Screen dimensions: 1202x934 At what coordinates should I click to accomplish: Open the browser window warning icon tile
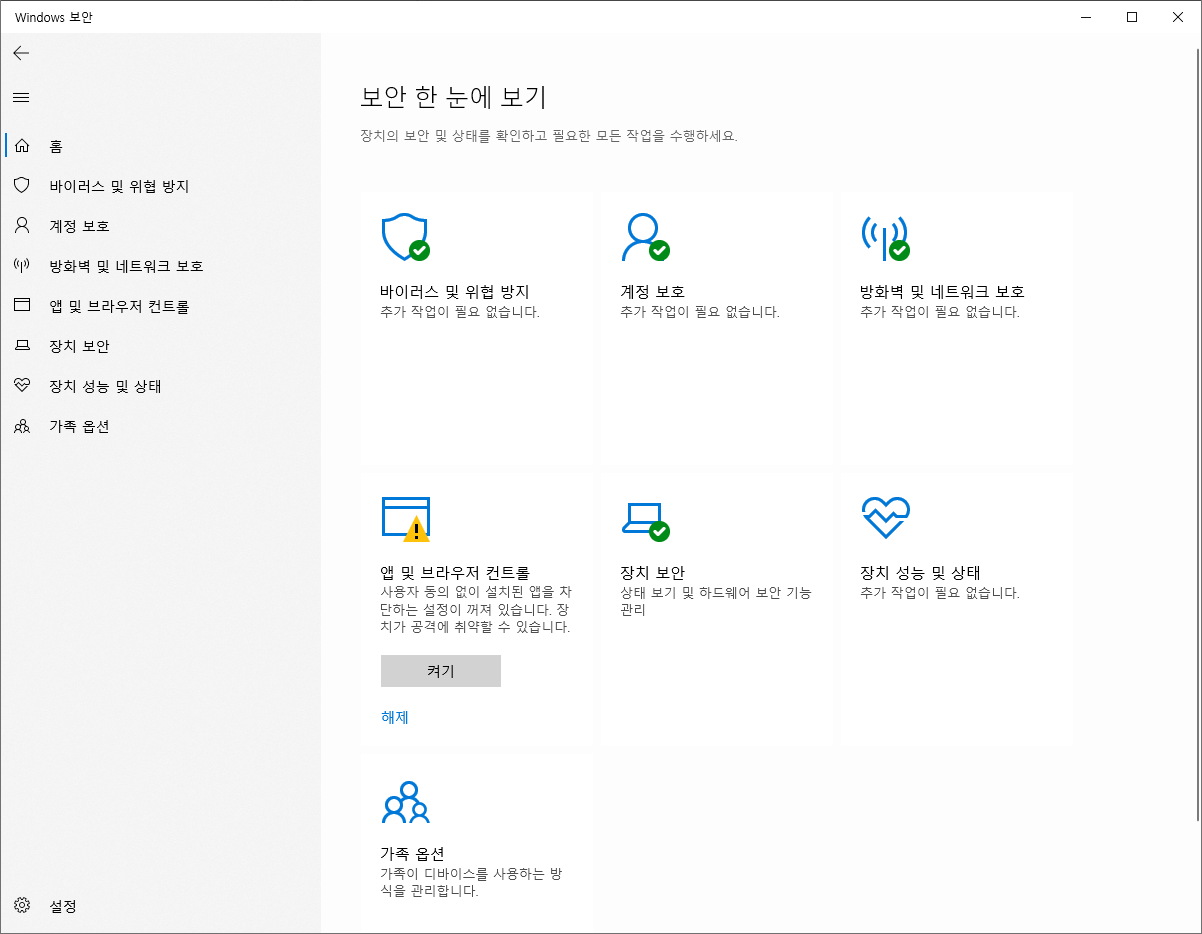405,519
